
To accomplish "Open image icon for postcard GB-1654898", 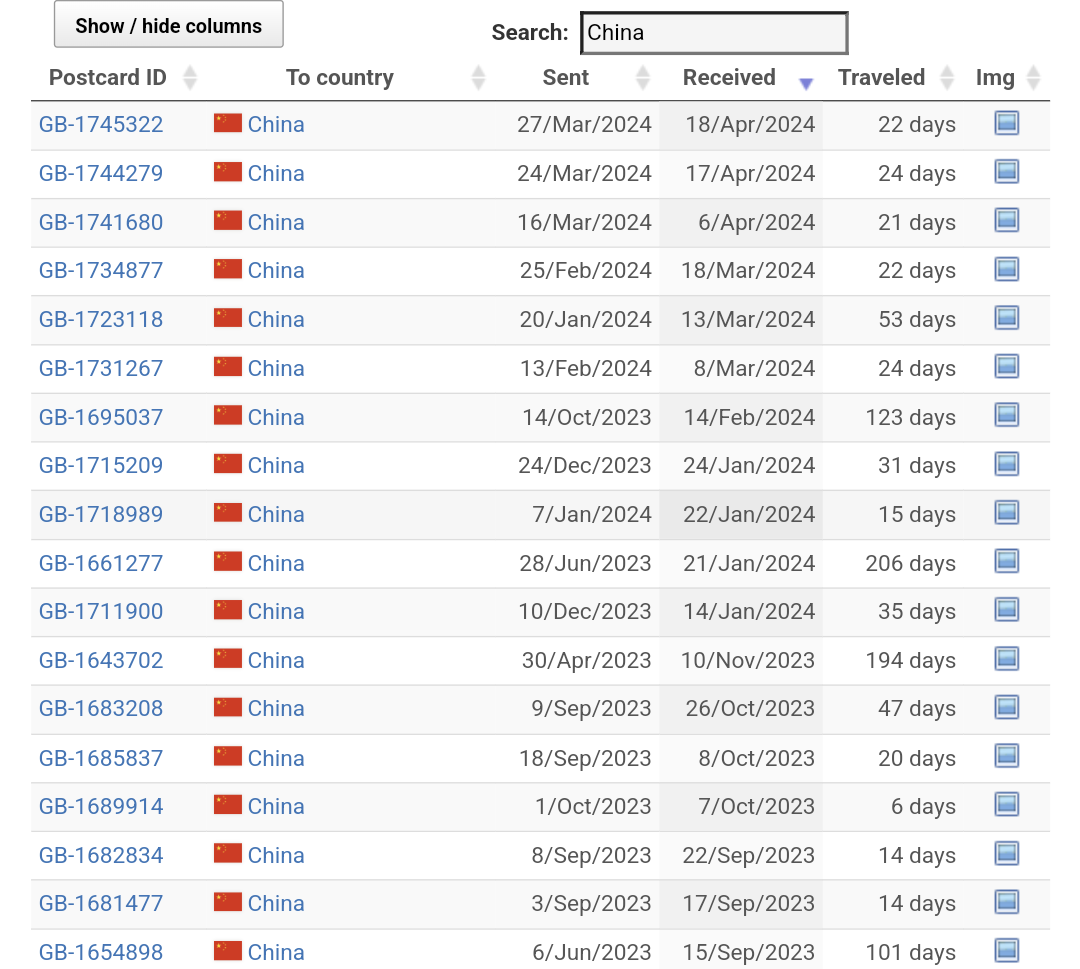I will point(1006,950).
